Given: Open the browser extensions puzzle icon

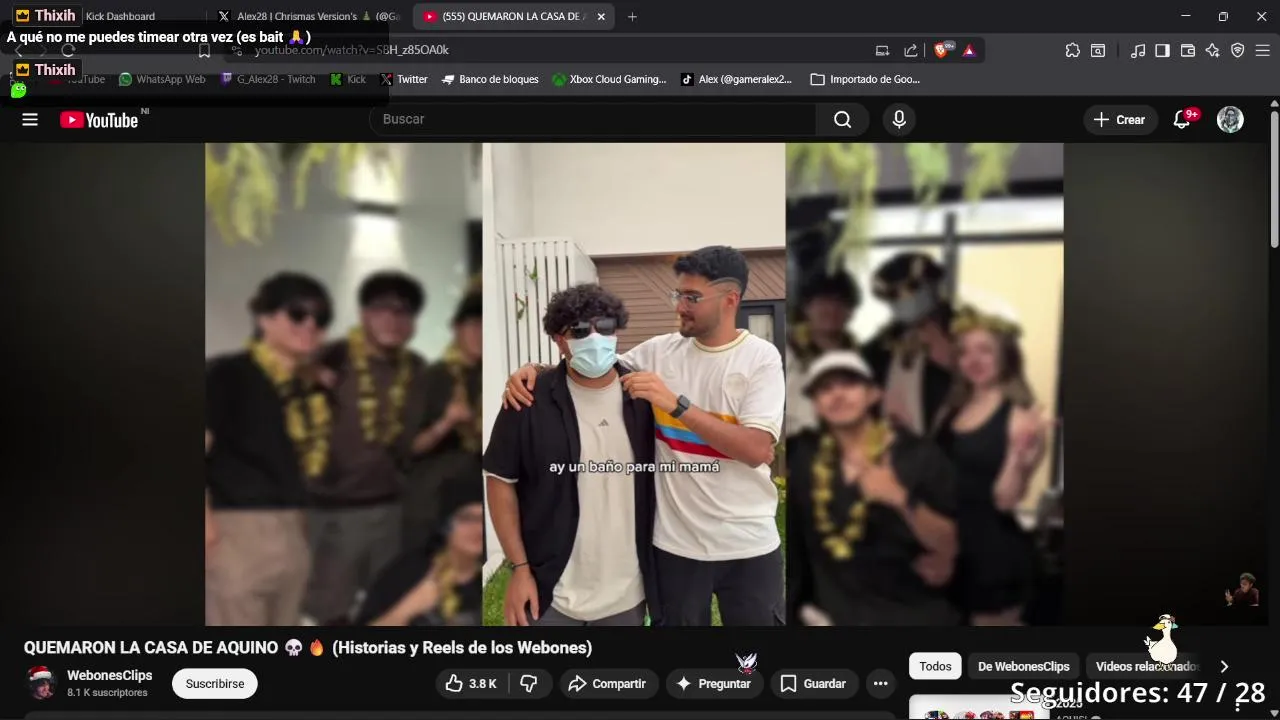Looking at the screenshot, I should coord(1073,50).
